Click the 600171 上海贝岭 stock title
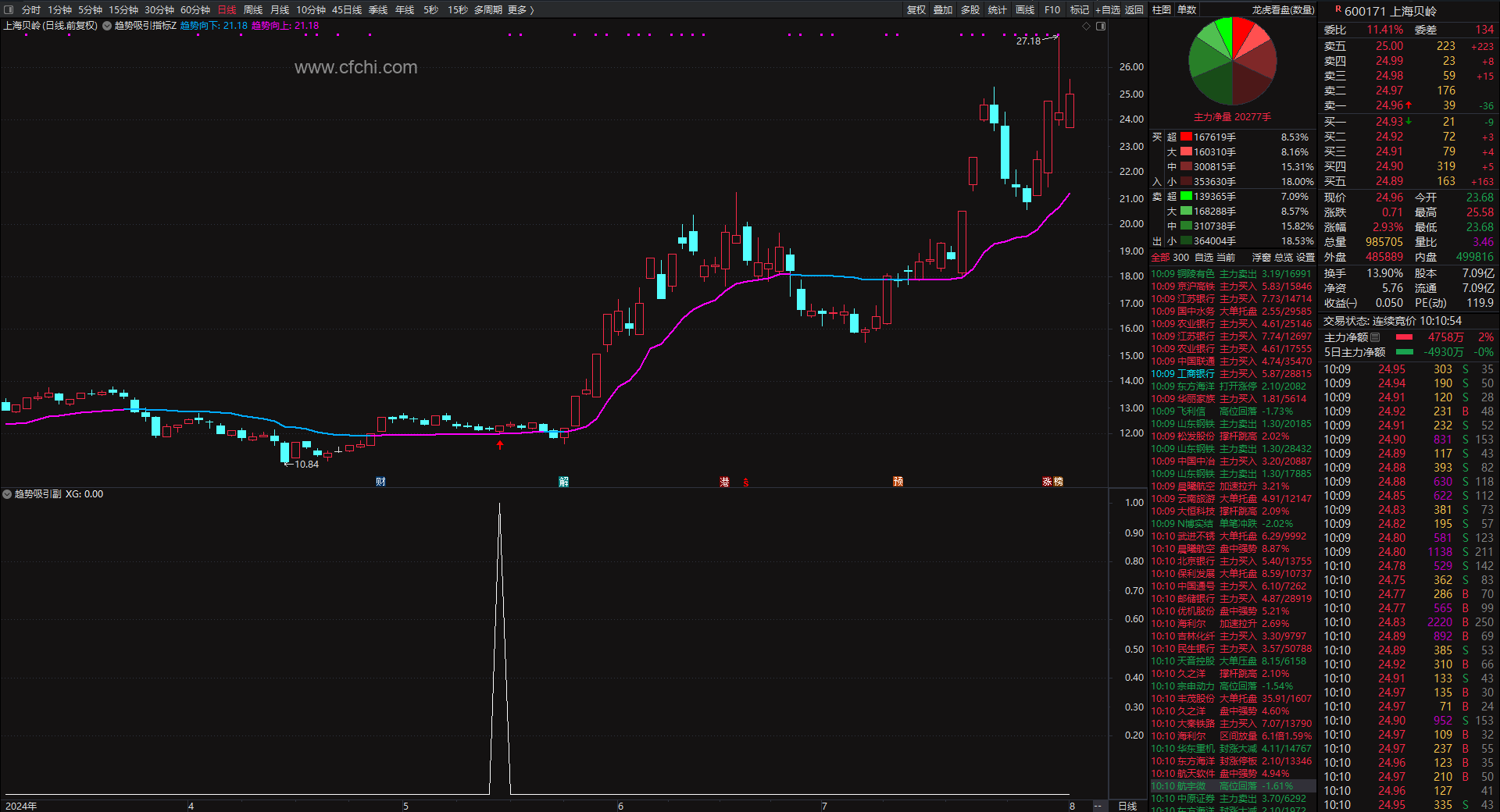Screen dimensions: 1500x812 click(1390, 11)
